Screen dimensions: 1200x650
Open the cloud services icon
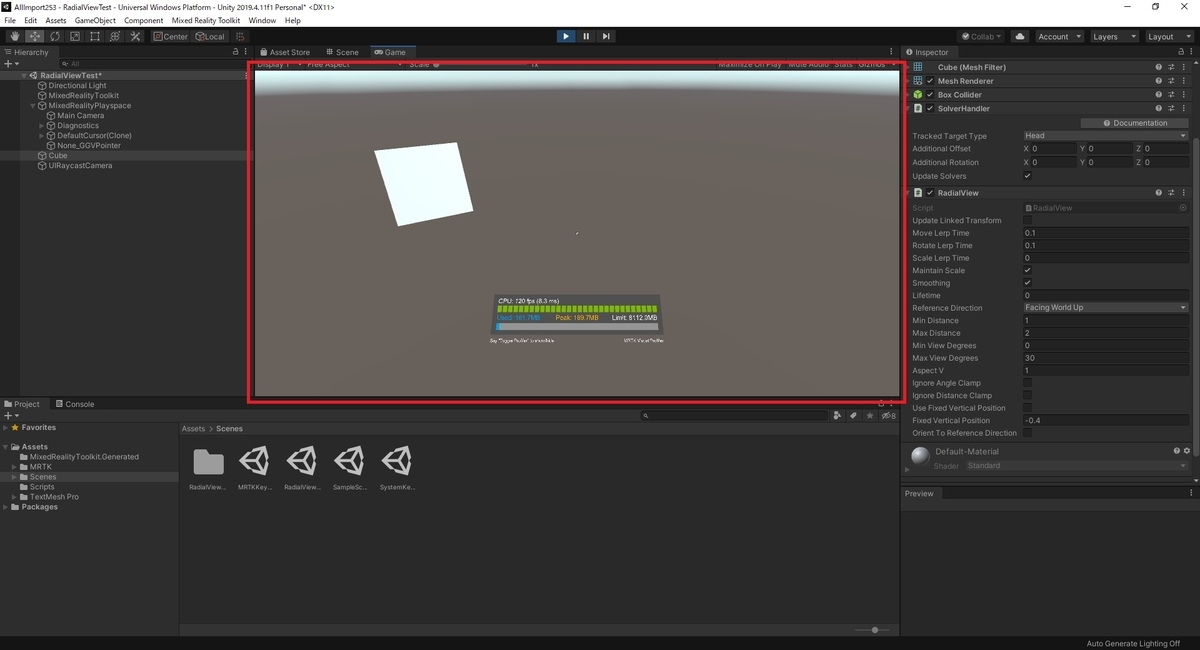point(1020,37)
